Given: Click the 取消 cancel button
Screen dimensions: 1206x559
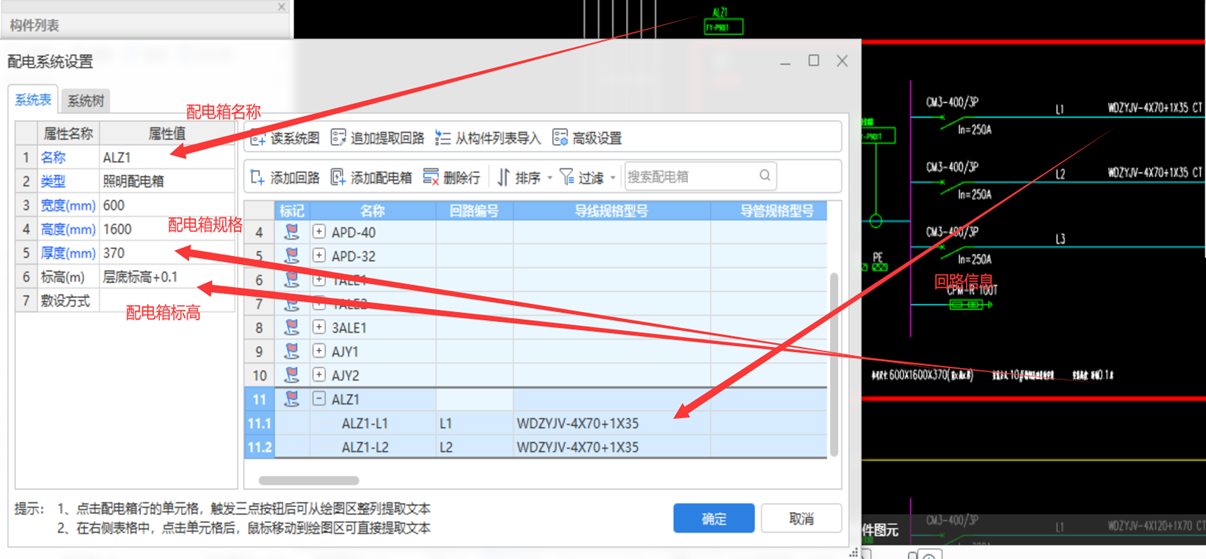Looking at the screenshot, I should tap(801, 519).
